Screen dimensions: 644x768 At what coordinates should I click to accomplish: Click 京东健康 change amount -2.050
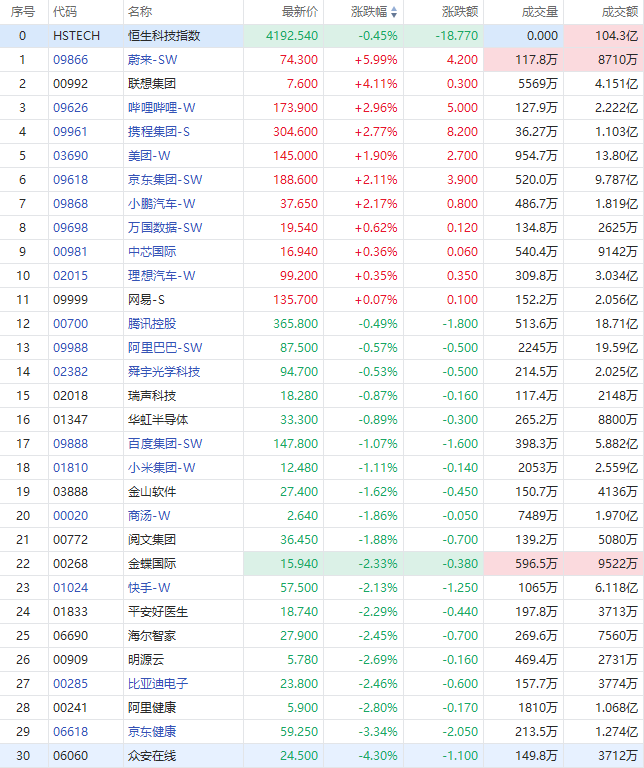click(459, 732)
